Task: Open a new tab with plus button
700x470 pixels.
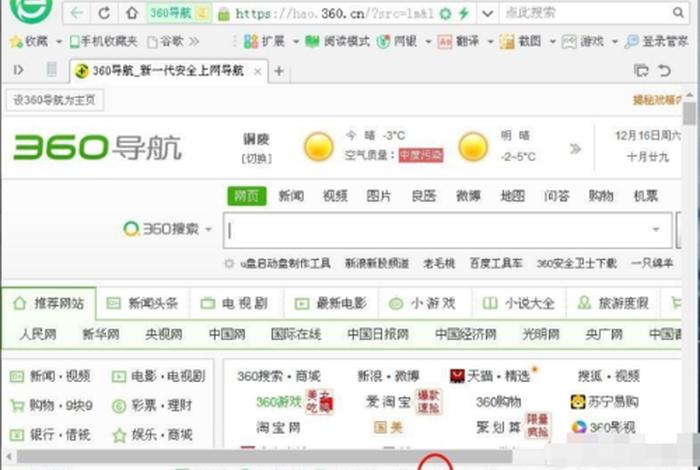Action: coord(279,71)
